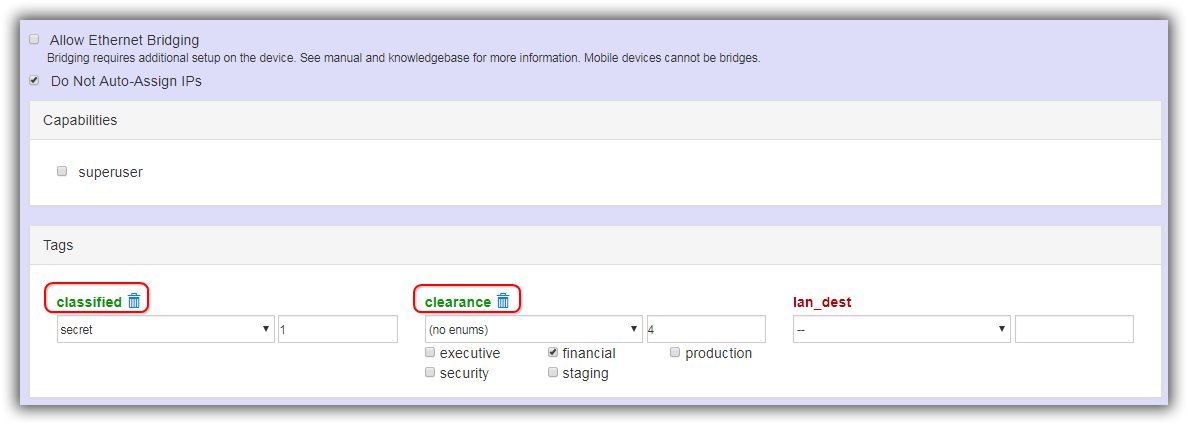Delete the clearance tag via trash icon
The height and width of the screenshot is (425, 1188).
click(x=503, y=301)
